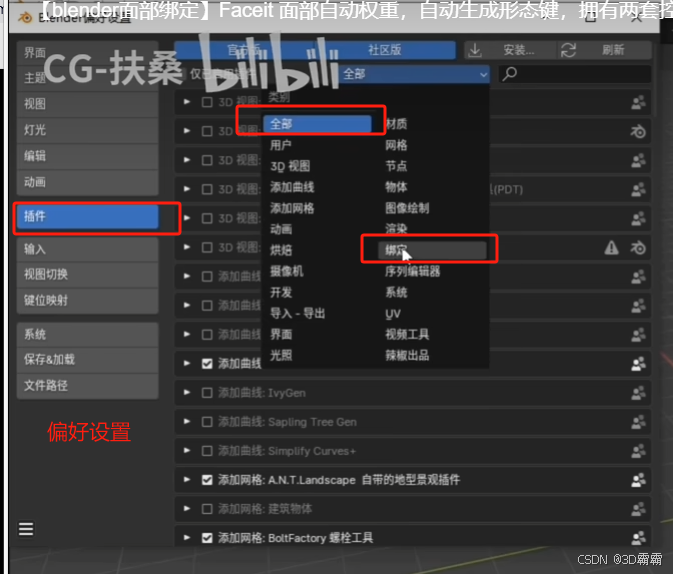This screenshot has height=574, width=673.
Task: Click the 刷新 refresh button
Action: (604, 50)
